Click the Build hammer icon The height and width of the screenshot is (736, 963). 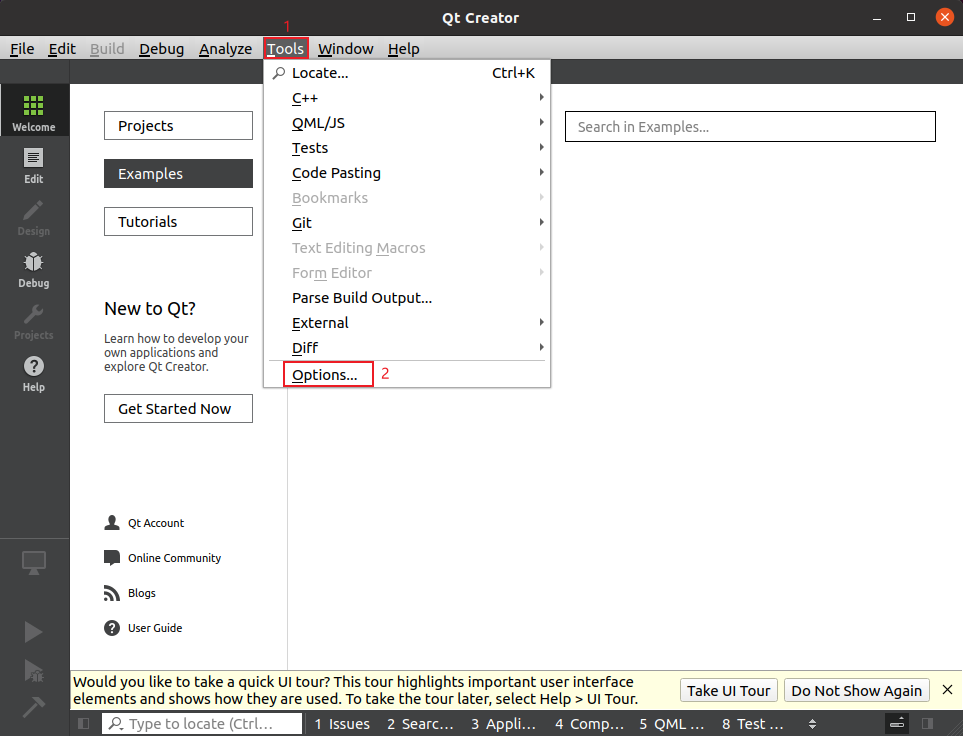pyautogui.click(x=33, y=707)
